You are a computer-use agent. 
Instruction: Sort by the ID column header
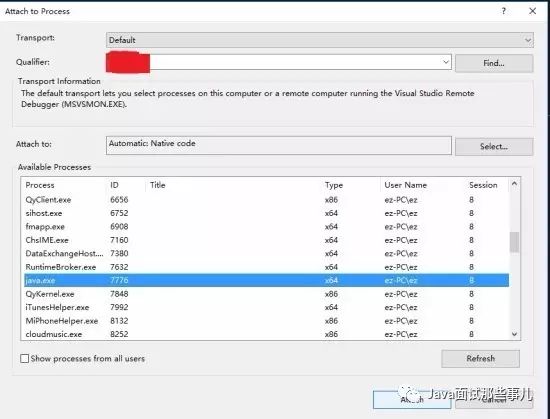tap(114, 185)
